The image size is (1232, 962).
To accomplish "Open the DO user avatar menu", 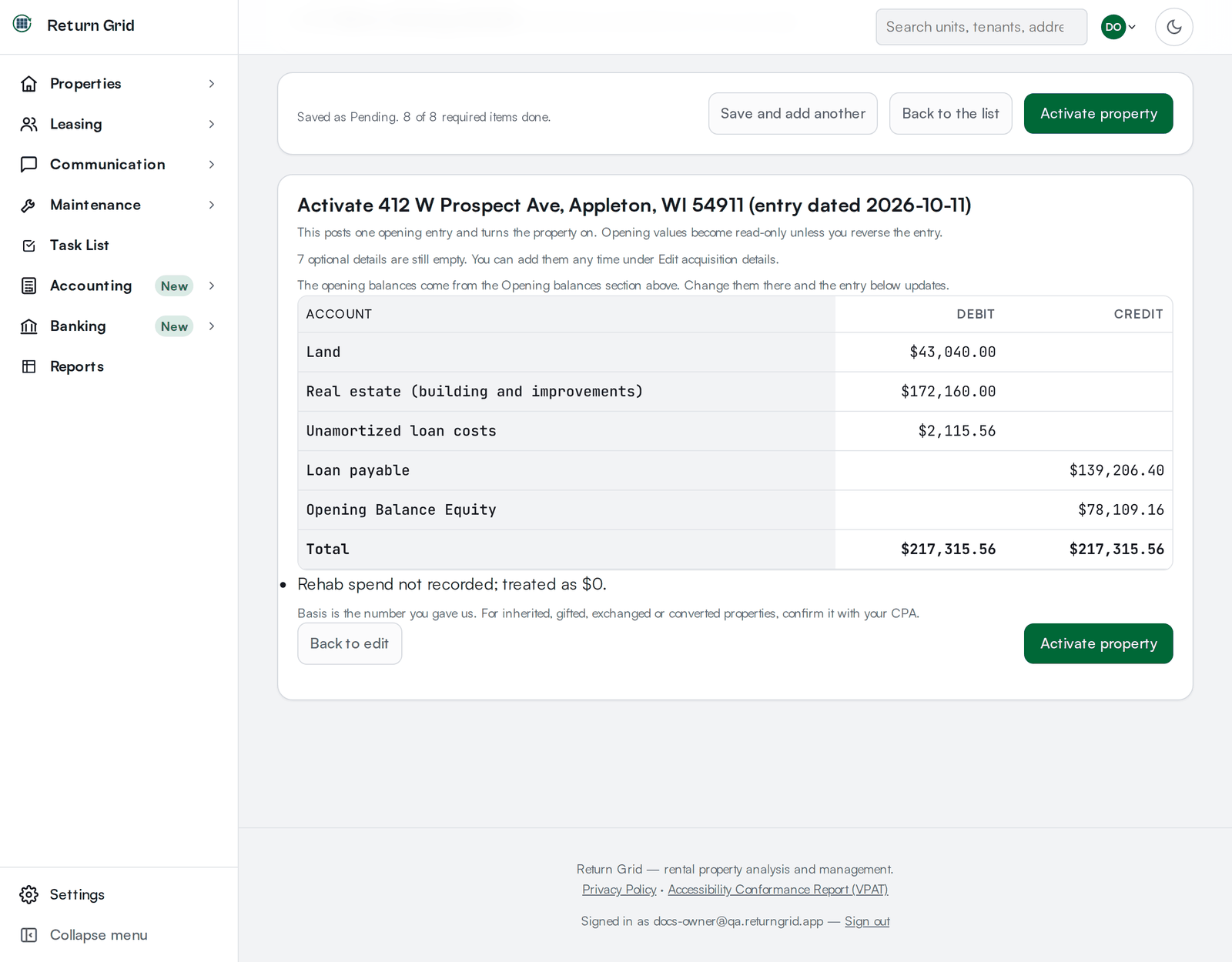I will click(1119, 27).
